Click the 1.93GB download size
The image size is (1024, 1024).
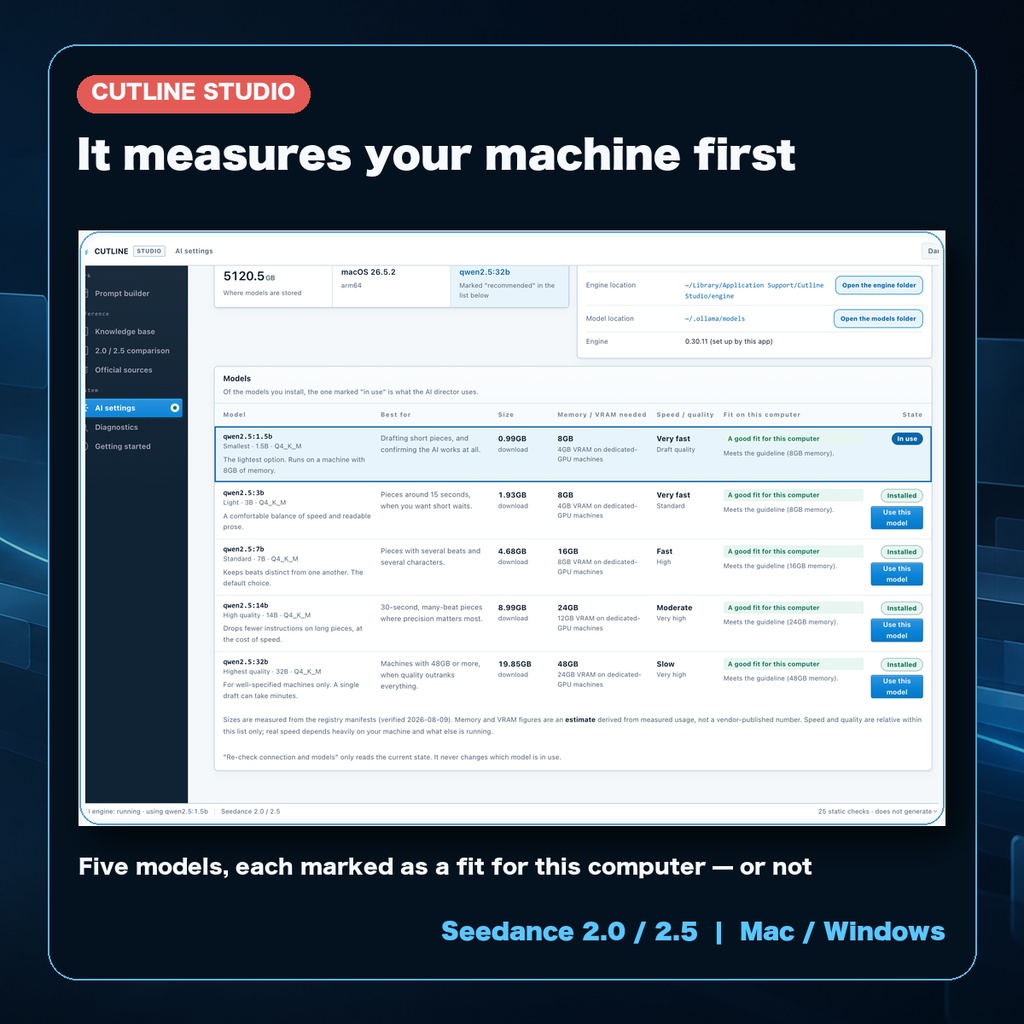point(512,495)
